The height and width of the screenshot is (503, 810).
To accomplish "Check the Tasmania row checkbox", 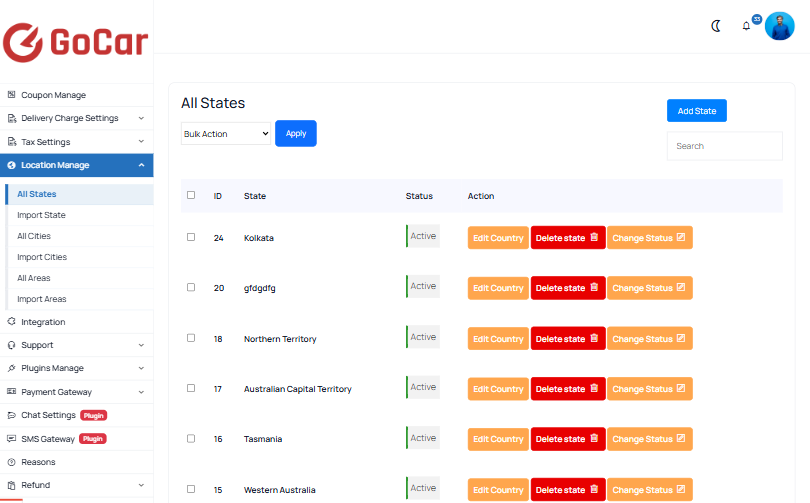I will tap(191, 438).
